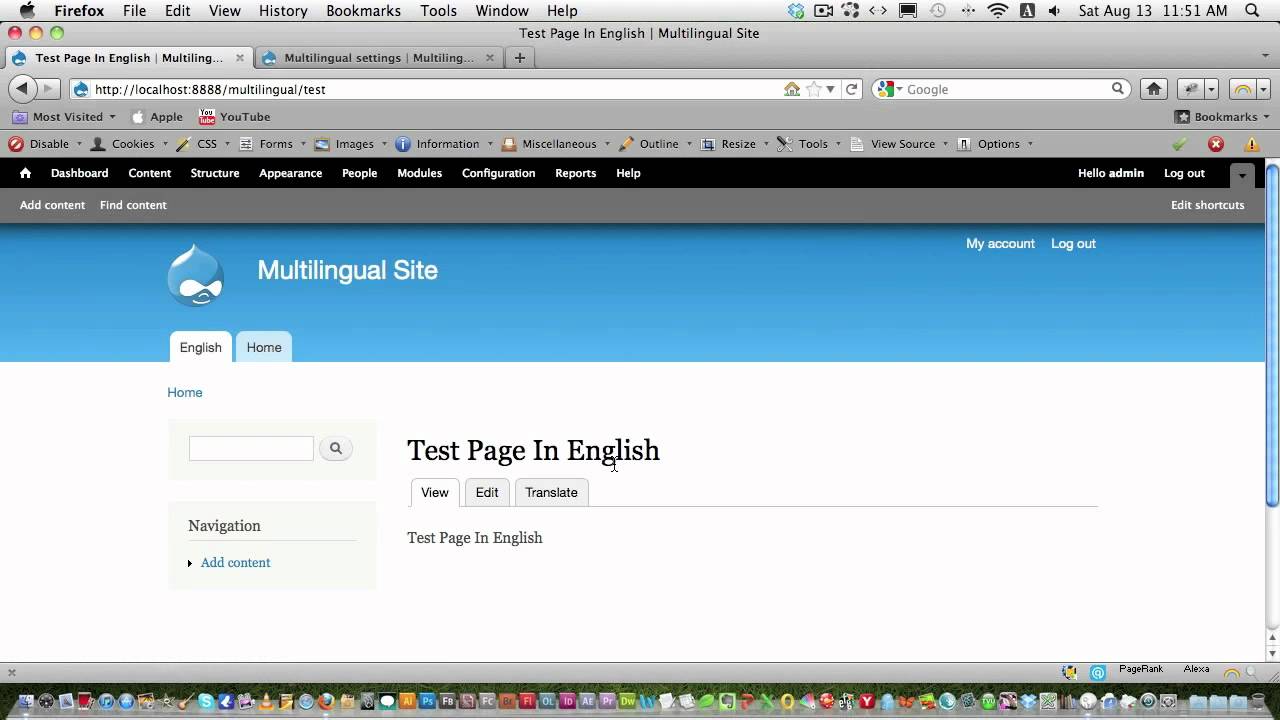Open the Modules admin menu
The image size is (1280, 720).
(x=420, y=173)
